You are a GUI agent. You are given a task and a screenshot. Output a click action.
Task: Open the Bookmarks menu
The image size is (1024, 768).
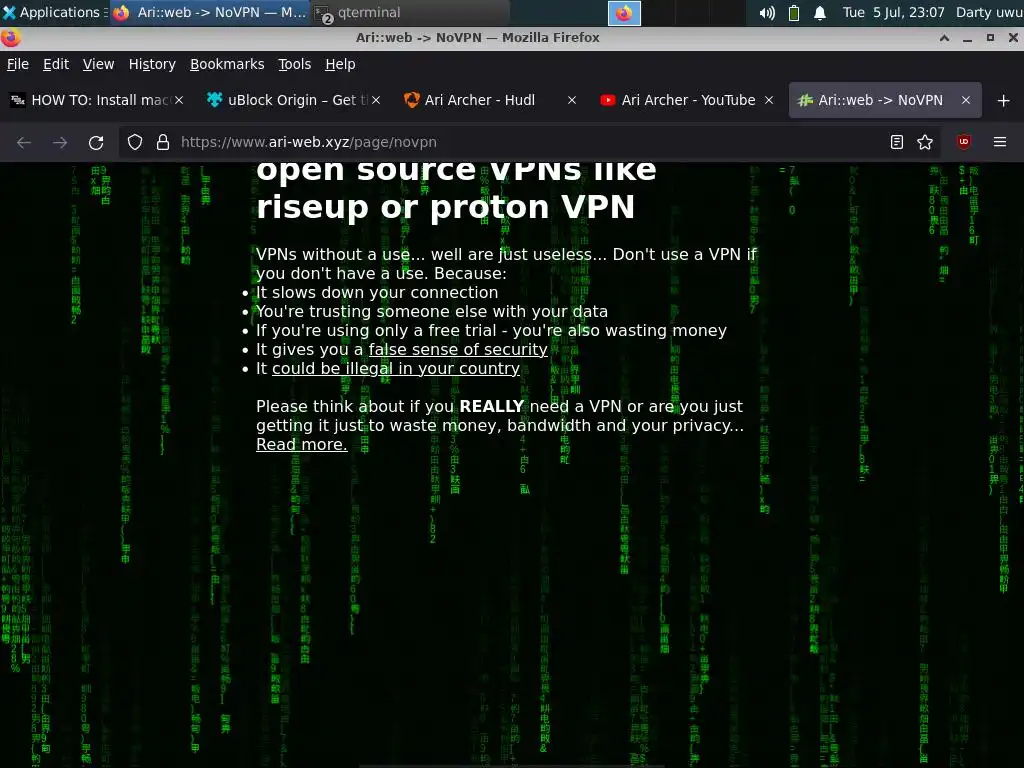[227, 64]
